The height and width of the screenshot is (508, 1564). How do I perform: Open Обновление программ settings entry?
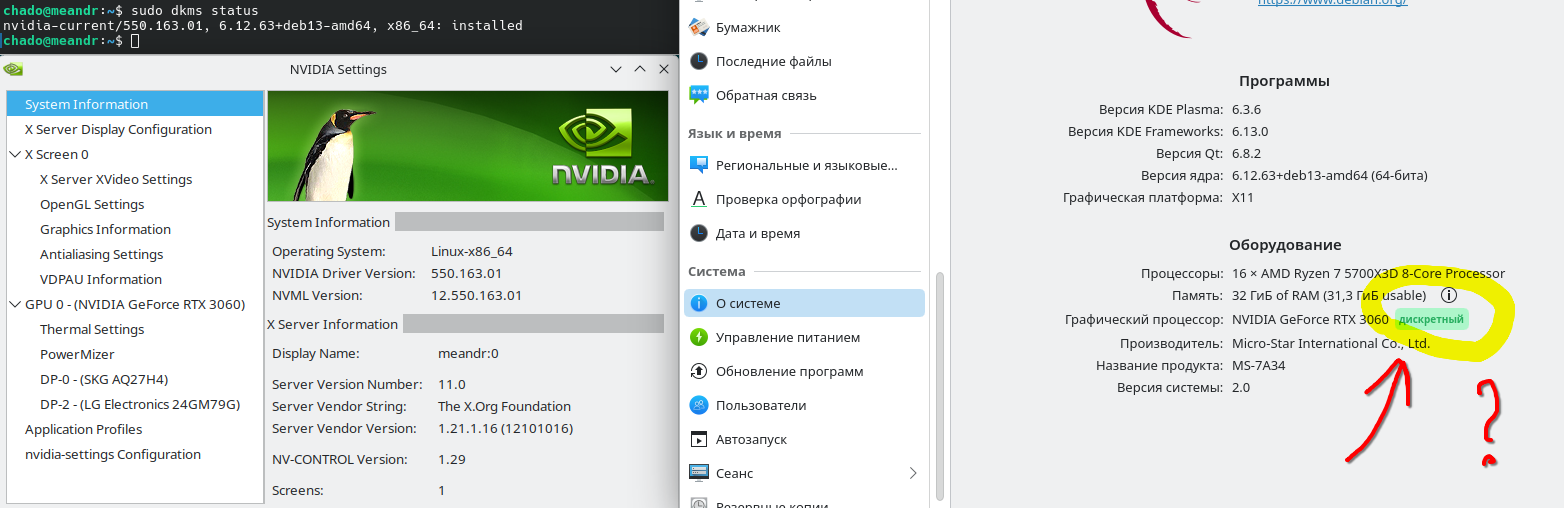804,371
